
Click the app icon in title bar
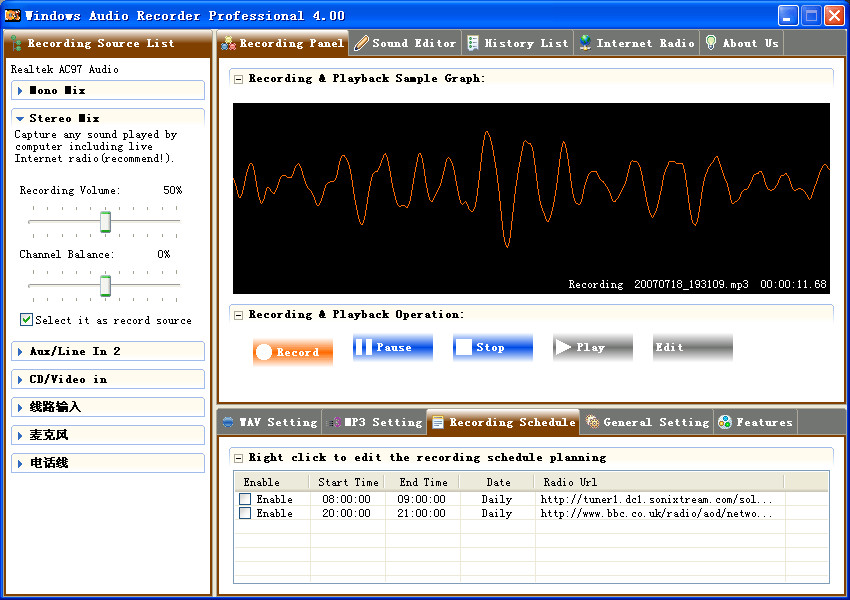point(12,15)
